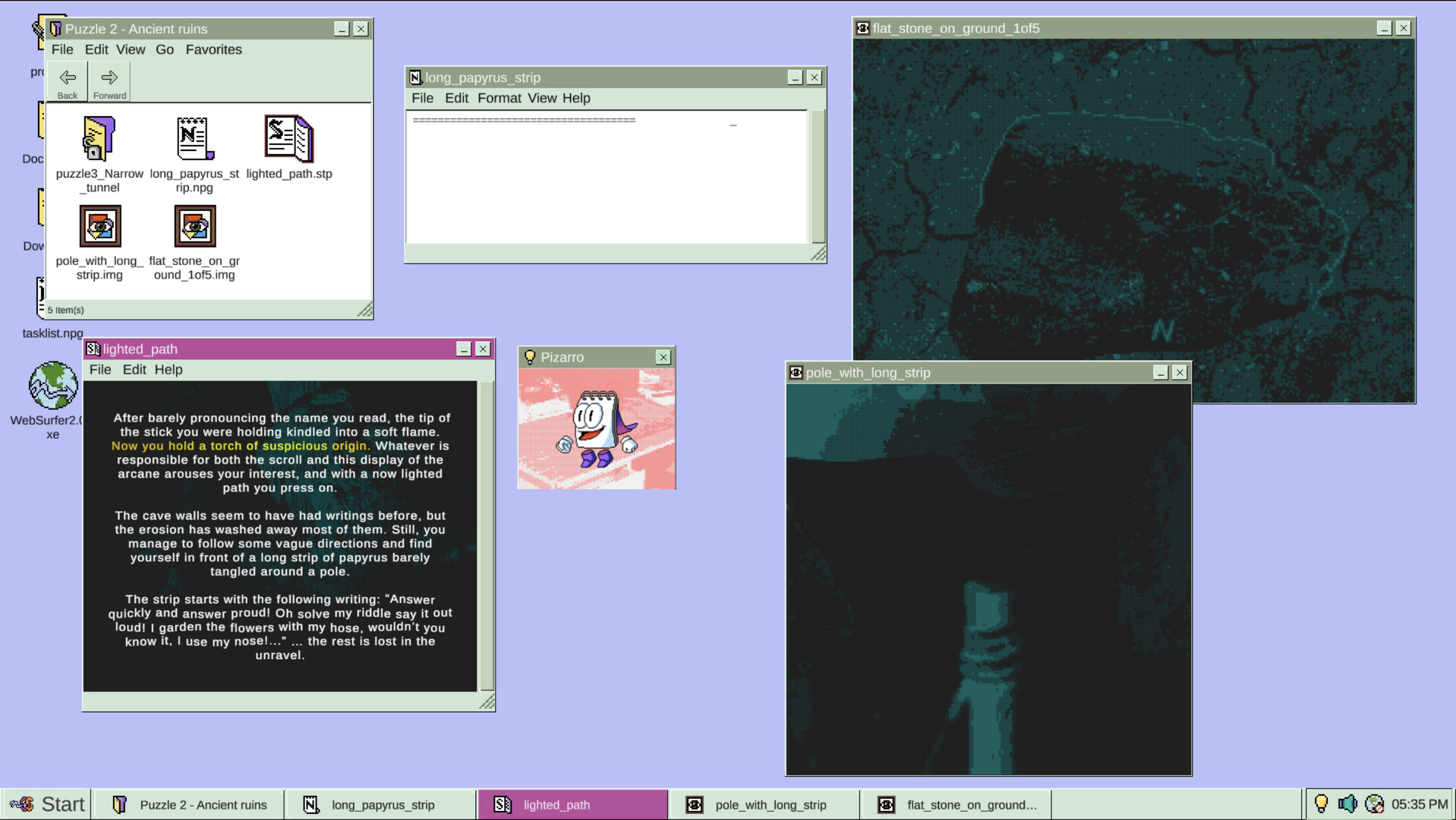
Task: Open the Help menu in lighted_path window
Action: click(x=169, y=370)
